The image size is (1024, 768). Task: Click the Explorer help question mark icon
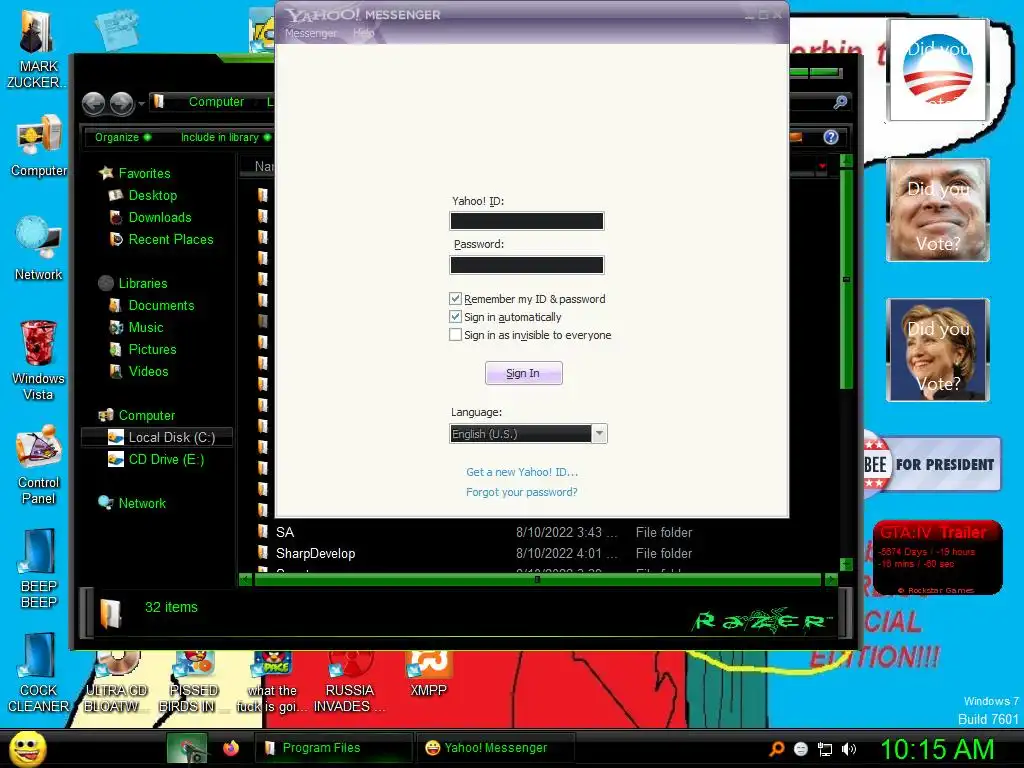(831, 137)
